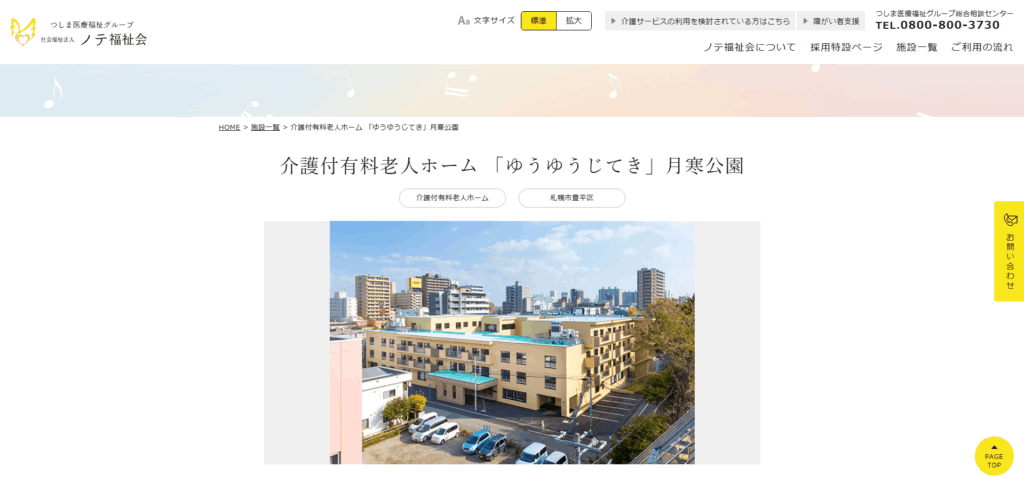1024x483 pixels.
Task: Click the facility building photo
Action: click(512, 343)
